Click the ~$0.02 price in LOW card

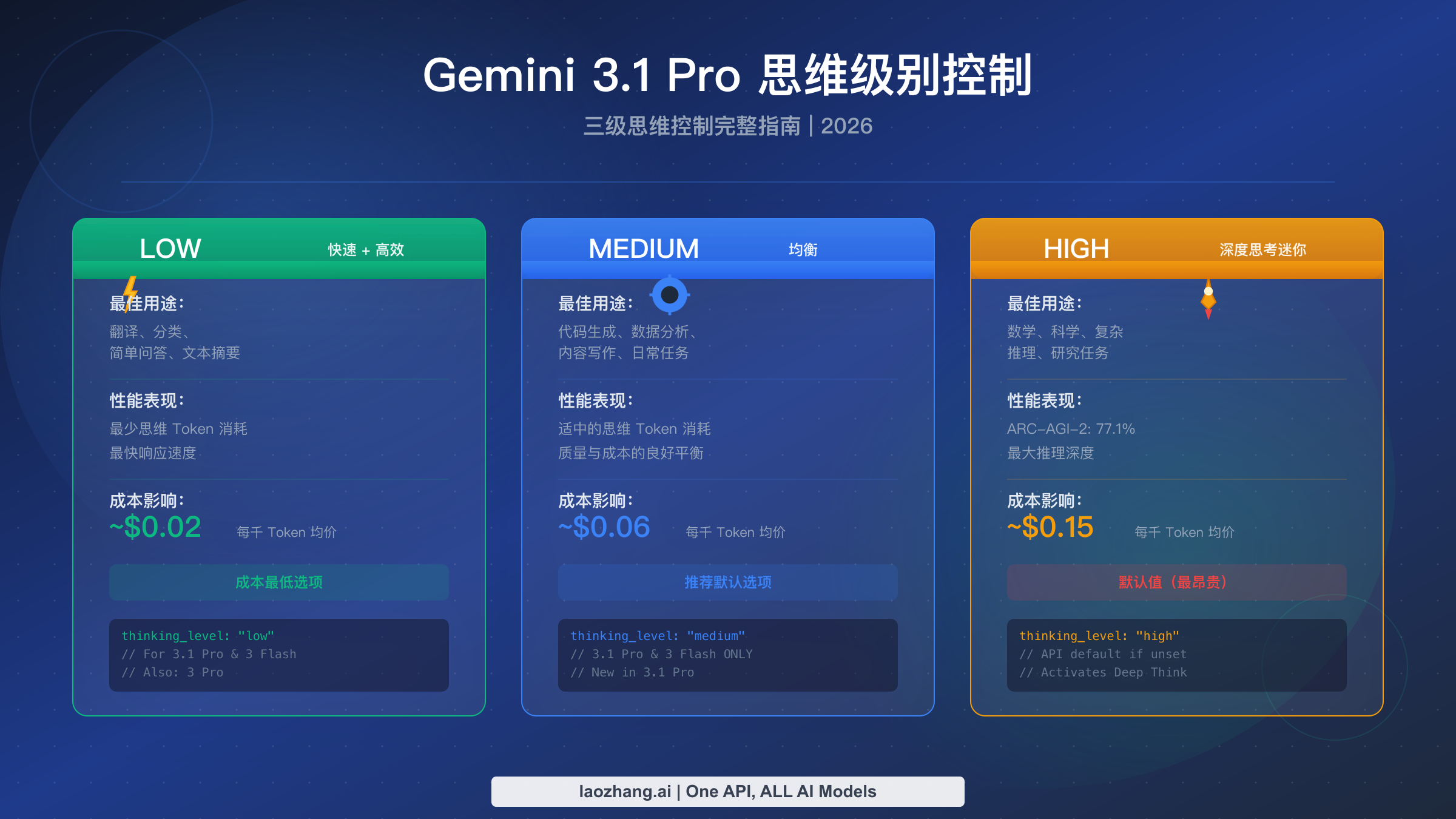[x=155, y=527]
